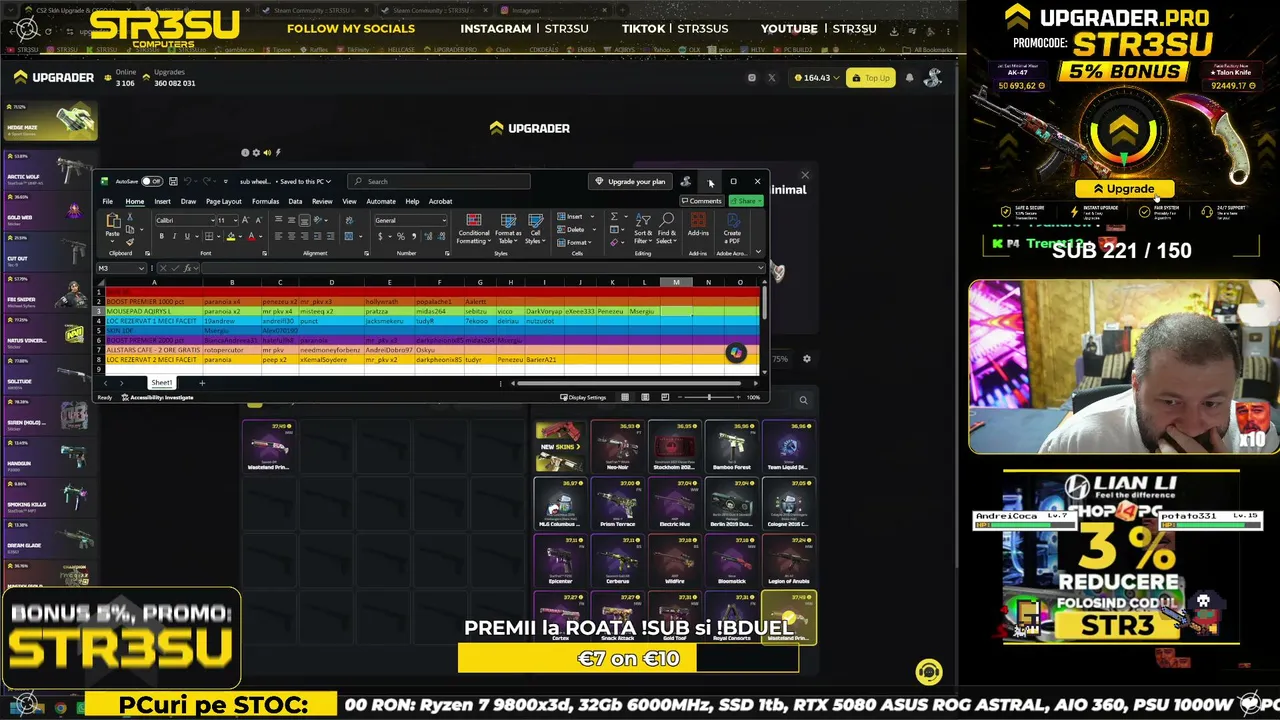Image resolution: width=1280 pixels, height=720 pixels.
Task: Open the Sort & Filter menu
Action: pyautogui.click(x=643, y=229)
